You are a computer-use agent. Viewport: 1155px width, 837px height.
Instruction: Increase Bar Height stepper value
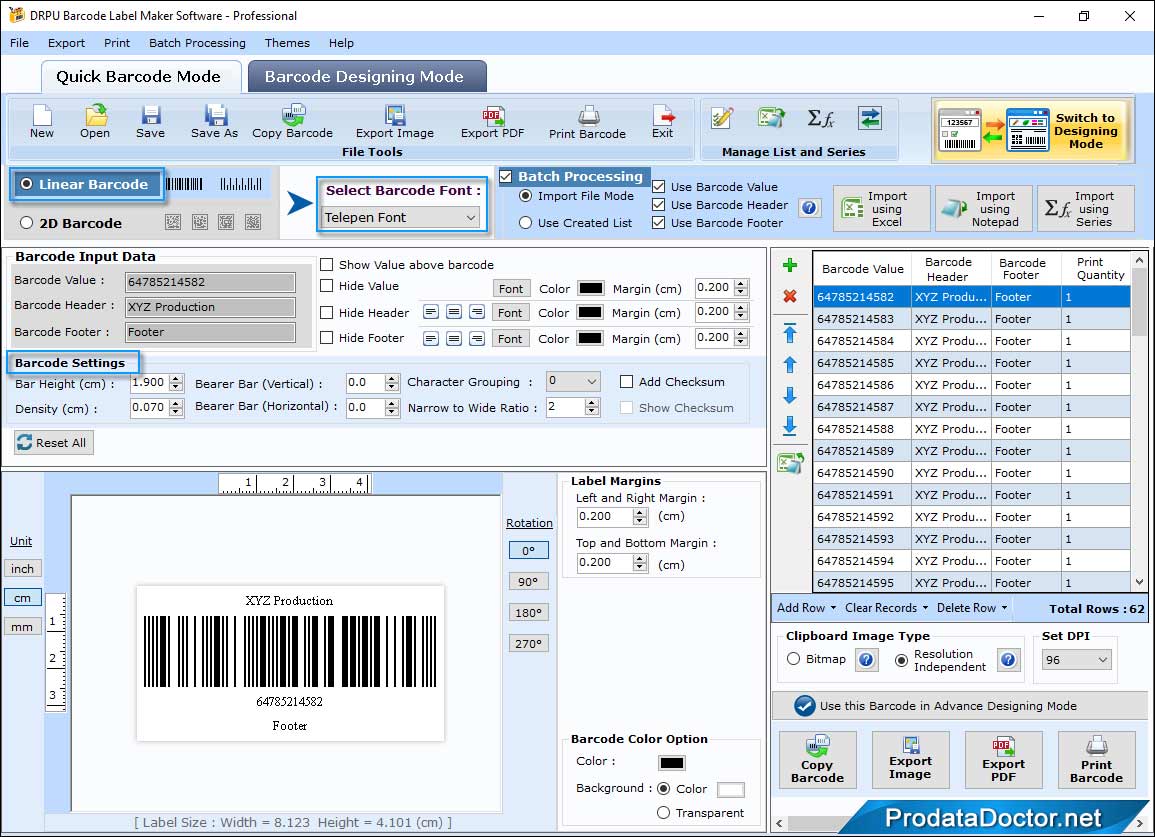(x=176, y=379)
